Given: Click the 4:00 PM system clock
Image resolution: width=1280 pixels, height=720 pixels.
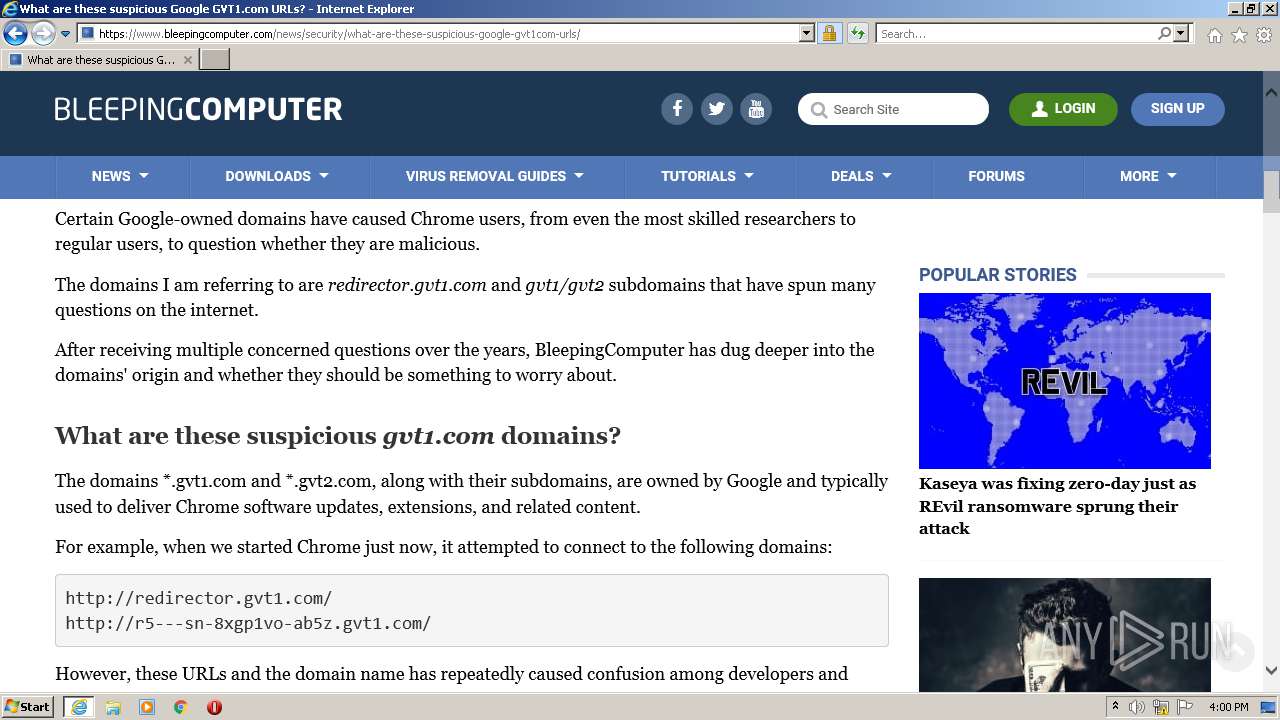Looking at the screenshot, I should (1229, 707).
